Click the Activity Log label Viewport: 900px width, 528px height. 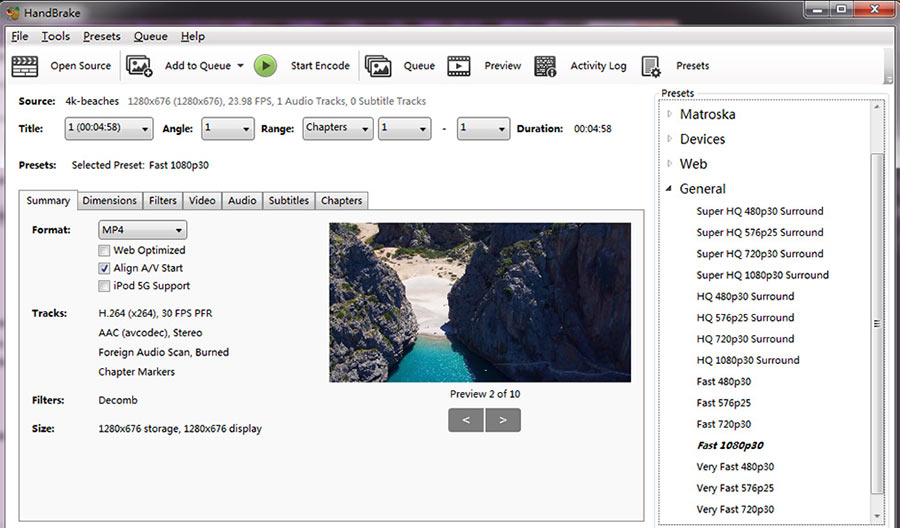click(x=598, y=65)
